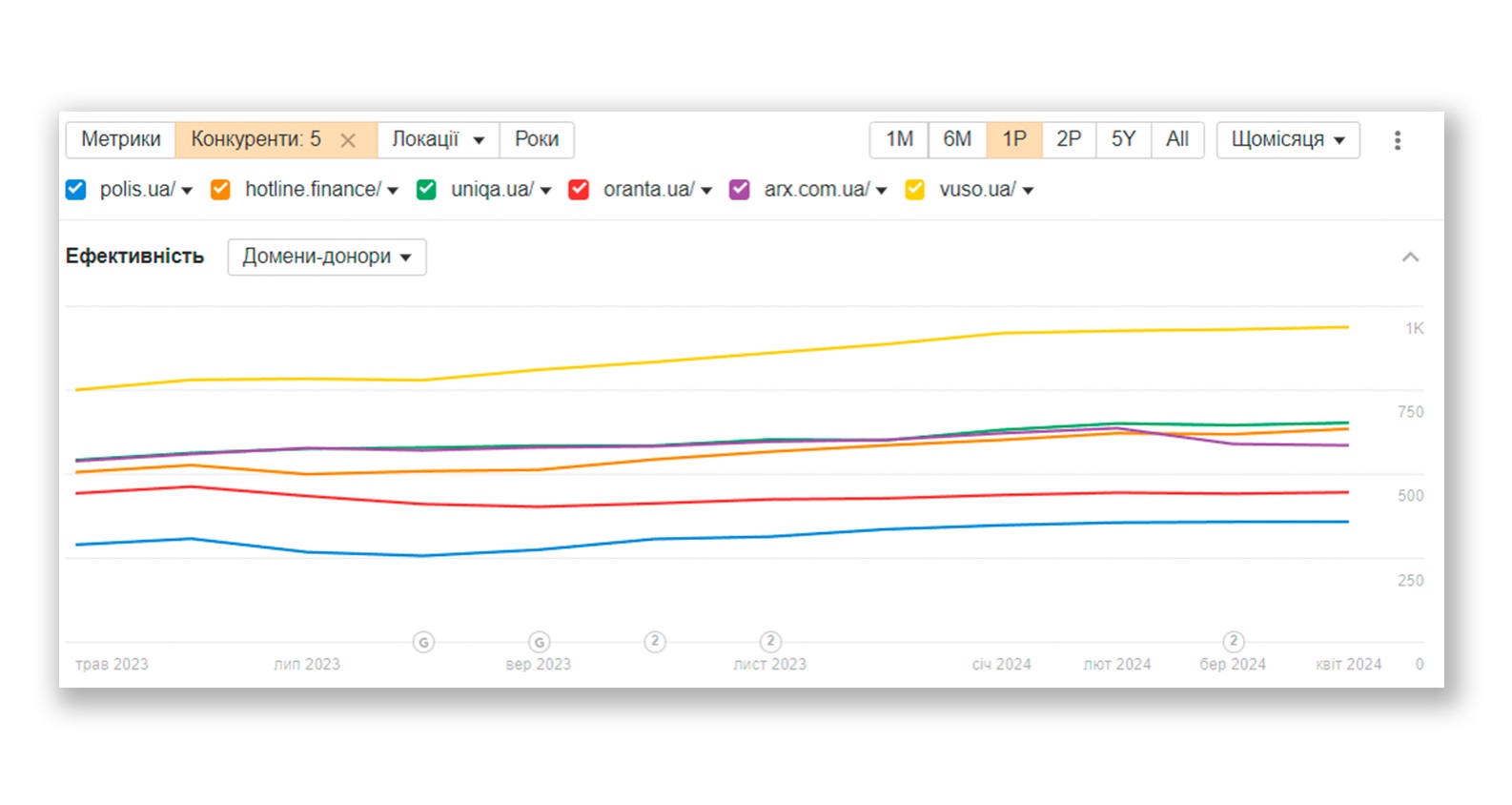Image resolution: width=1512 pixels, height=805 pixels.
Task: Hide the oranta.ua/ series via checkbox
Action: (579, 190)
